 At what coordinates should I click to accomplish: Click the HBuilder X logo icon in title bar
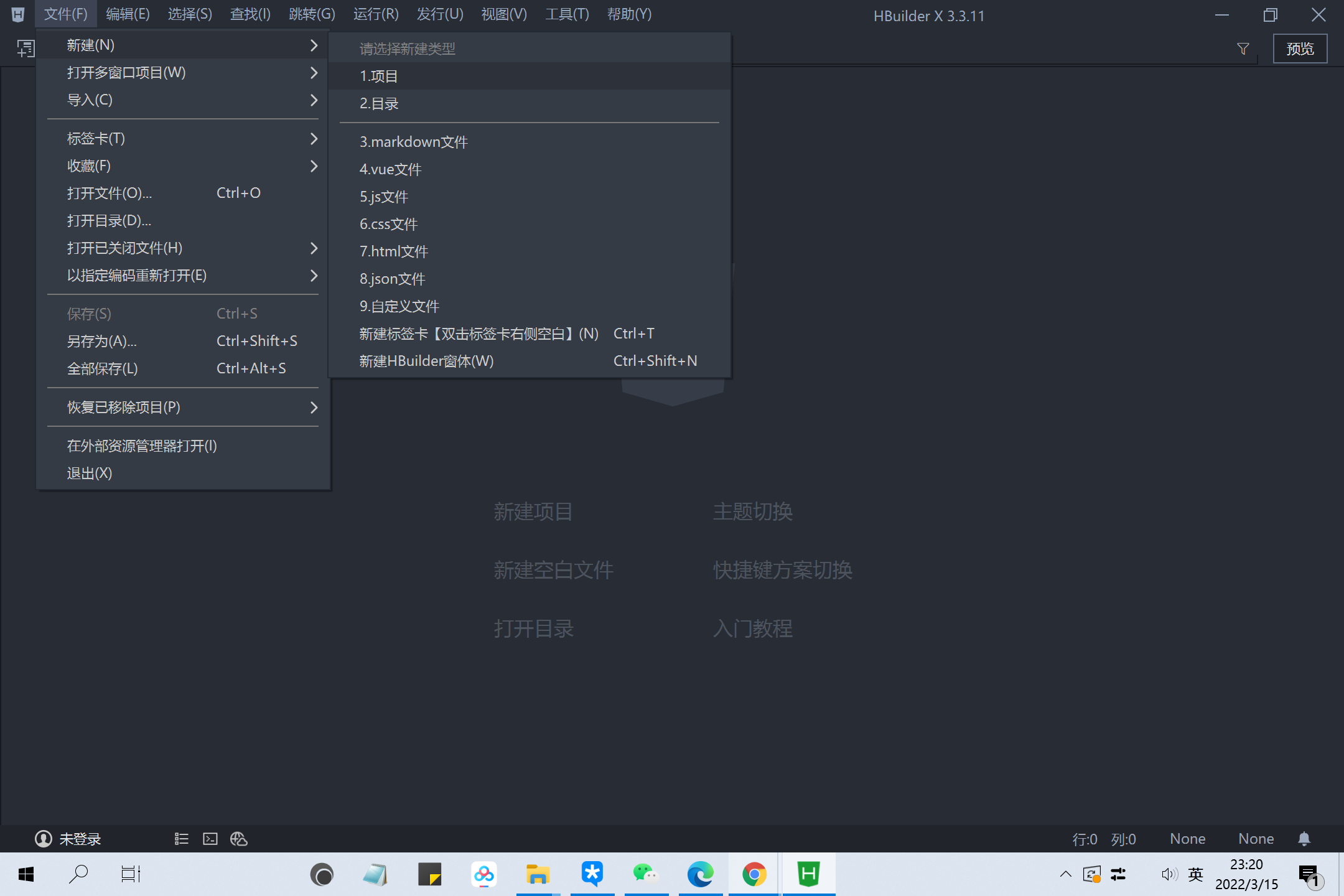pos(18,14)
